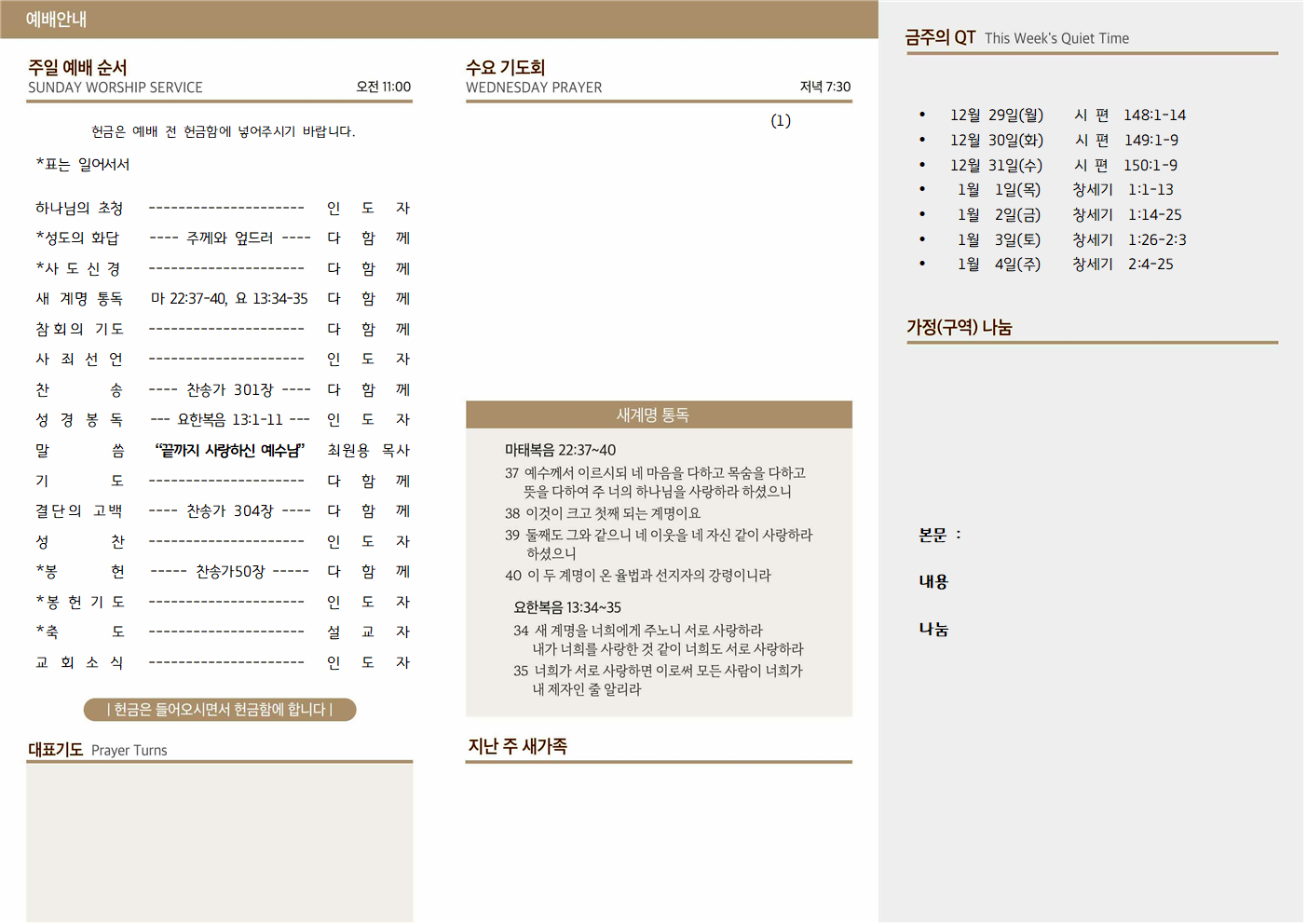The image size is (1307, 924).
Task: Click the 헌금함 offering notice pill button
Action: click(220, 710)
